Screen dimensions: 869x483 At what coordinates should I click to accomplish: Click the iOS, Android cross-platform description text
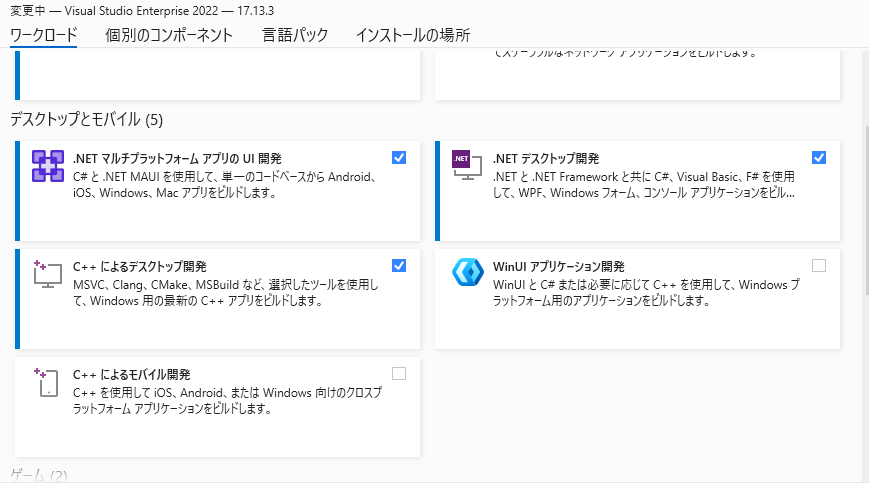pyautogui.click(x=228, y=401)
